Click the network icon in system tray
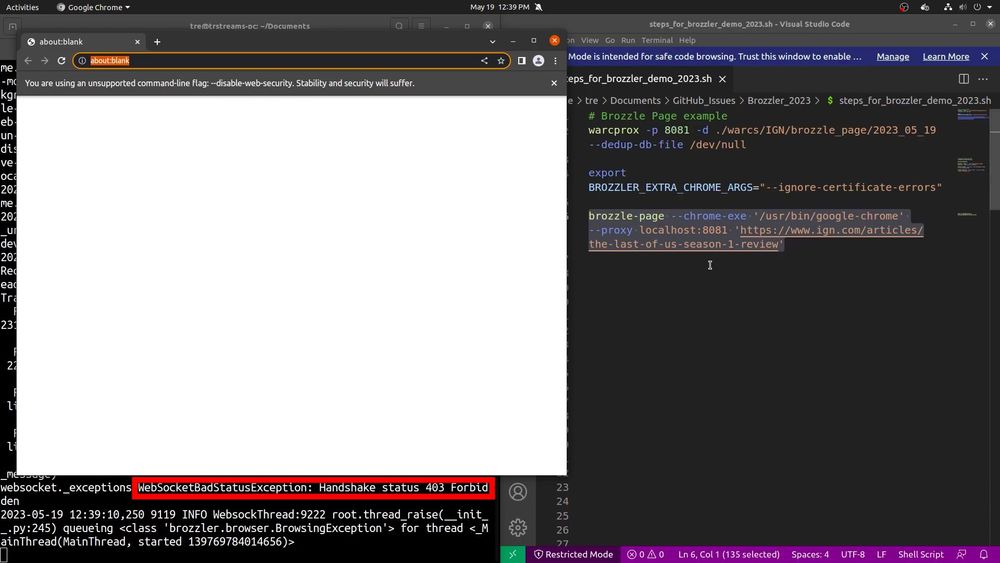Image resolution: width=1000 pixels, height=563 pixels. click(x=948, y=7)
